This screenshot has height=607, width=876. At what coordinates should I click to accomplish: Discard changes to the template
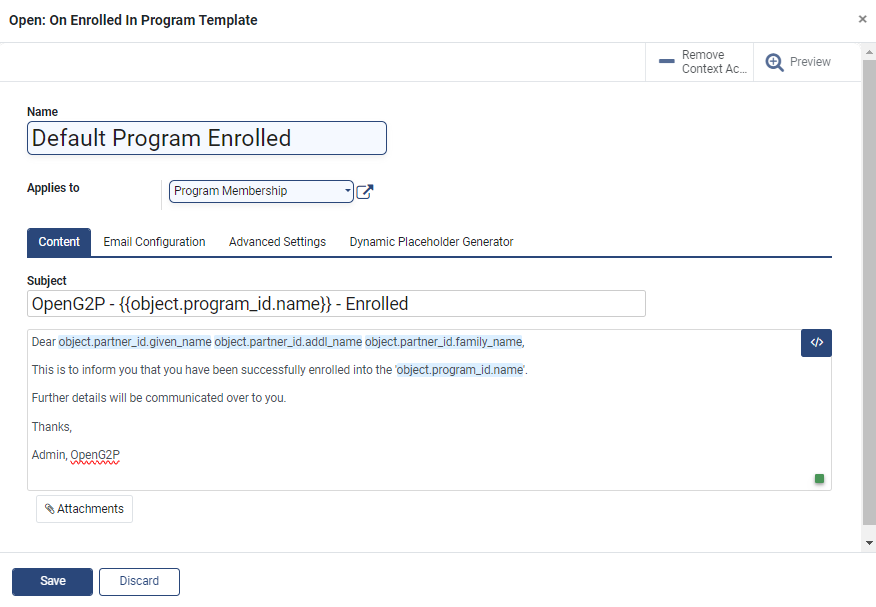tap(139, 581)
